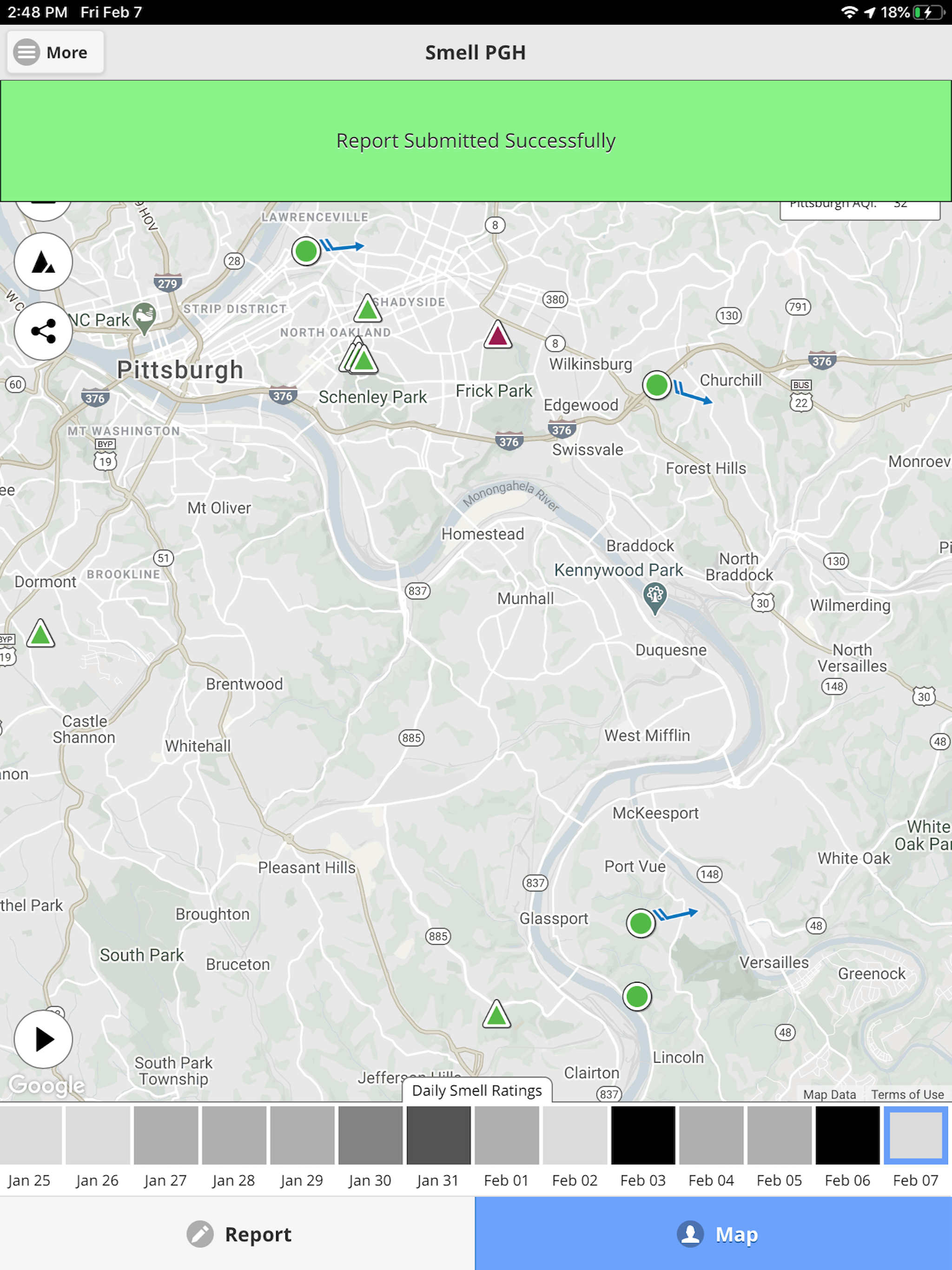Tap the Wilkinsburg map label
This screenshot has width=952, height=1270.
590,364
